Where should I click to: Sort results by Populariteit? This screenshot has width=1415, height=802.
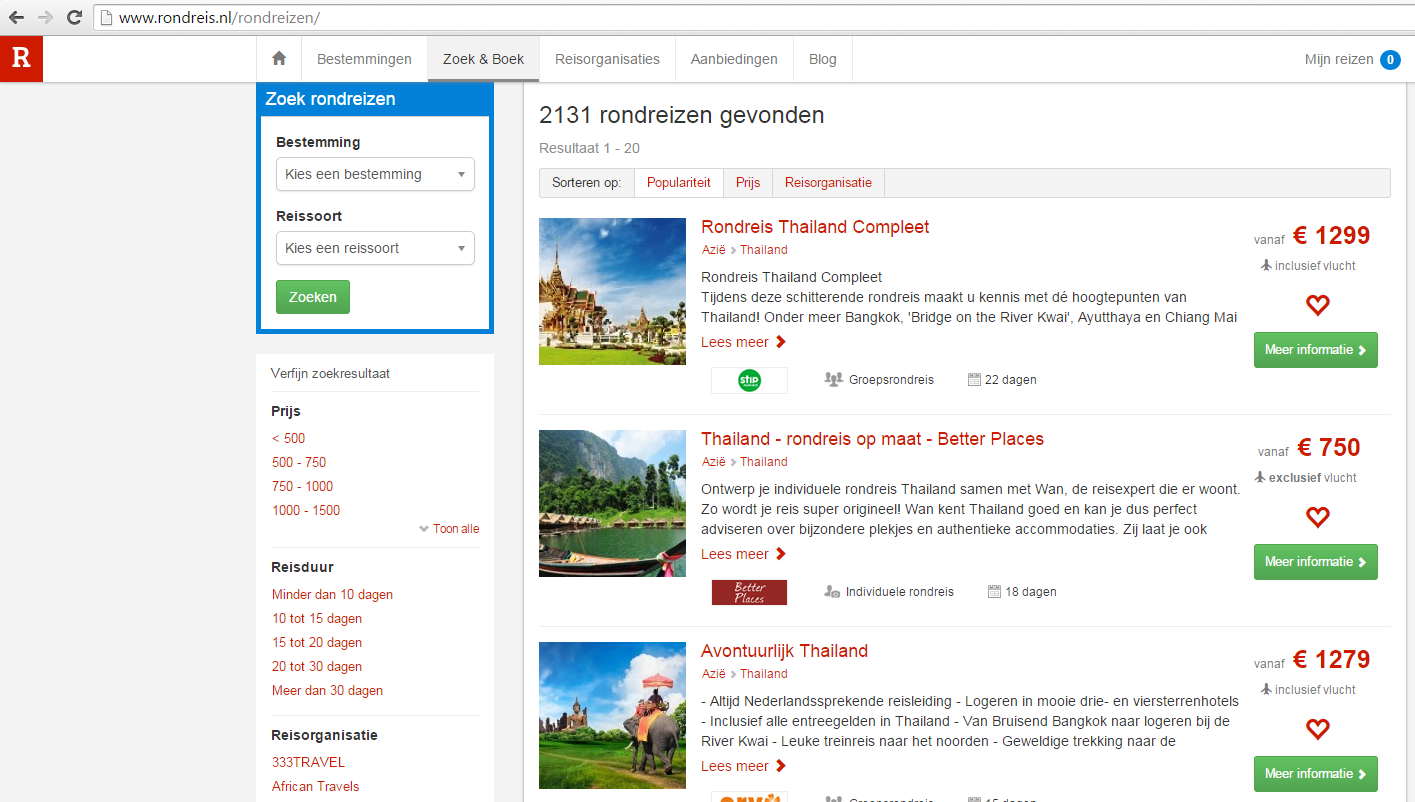click(x=679, y=183)
